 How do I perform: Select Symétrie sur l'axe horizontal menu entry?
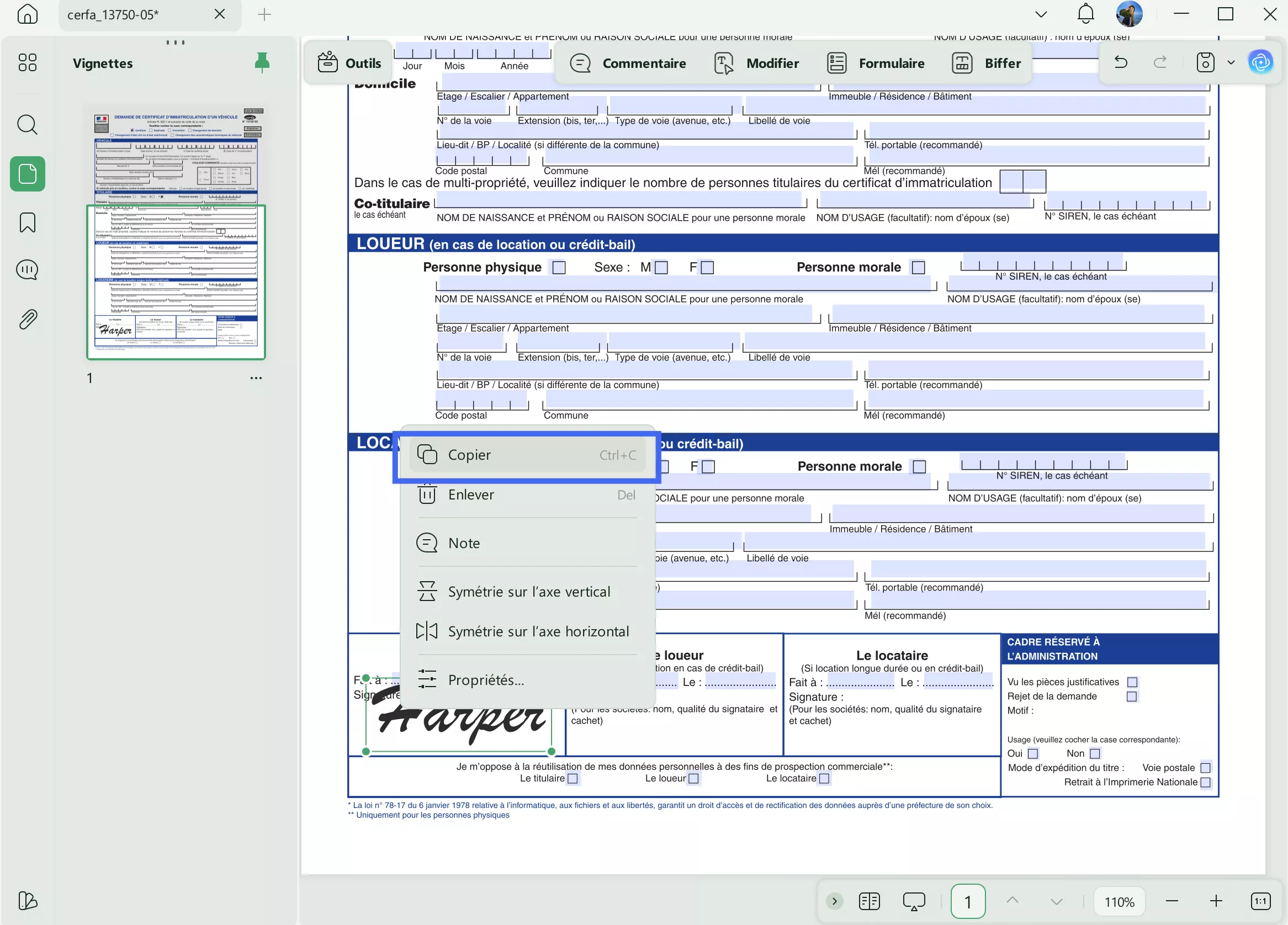point(538,631)
